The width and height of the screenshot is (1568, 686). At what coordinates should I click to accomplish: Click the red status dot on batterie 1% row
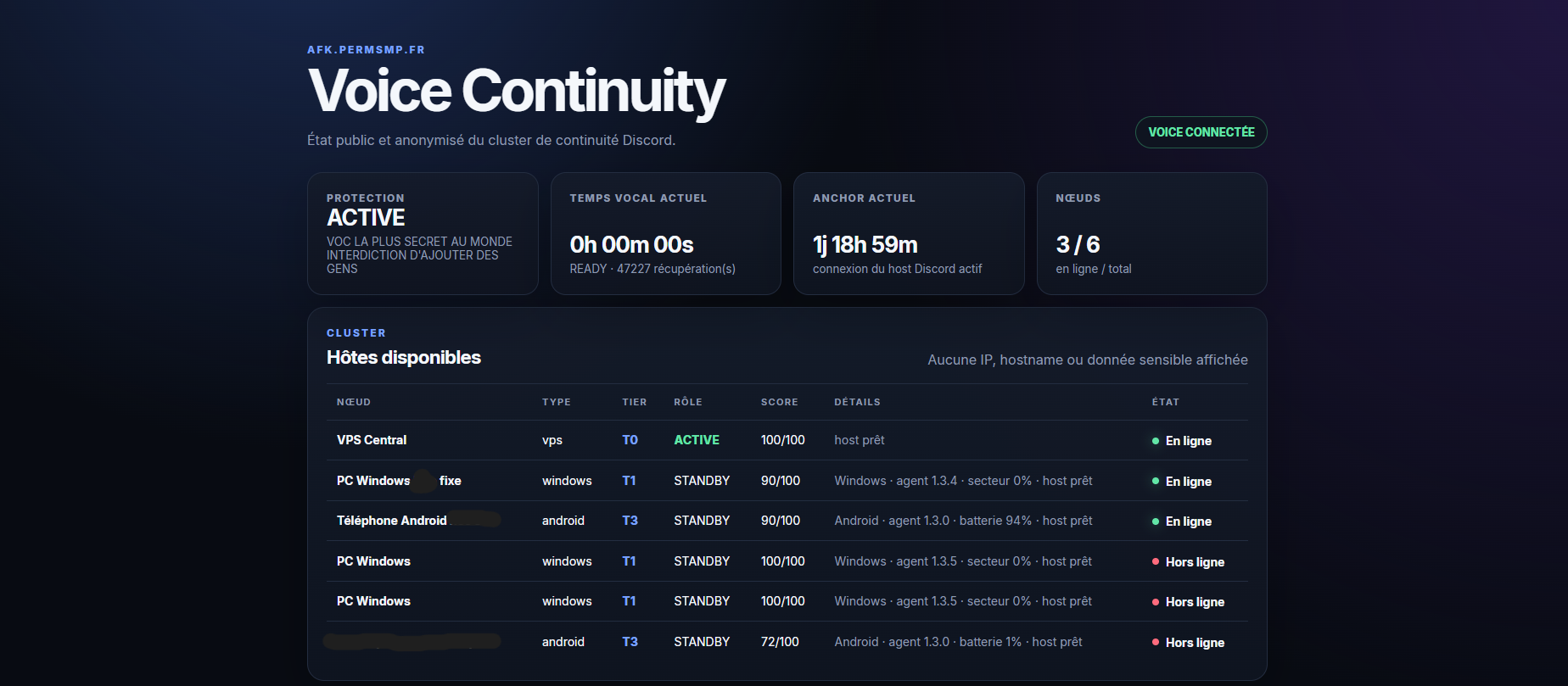pos(1156,642)
